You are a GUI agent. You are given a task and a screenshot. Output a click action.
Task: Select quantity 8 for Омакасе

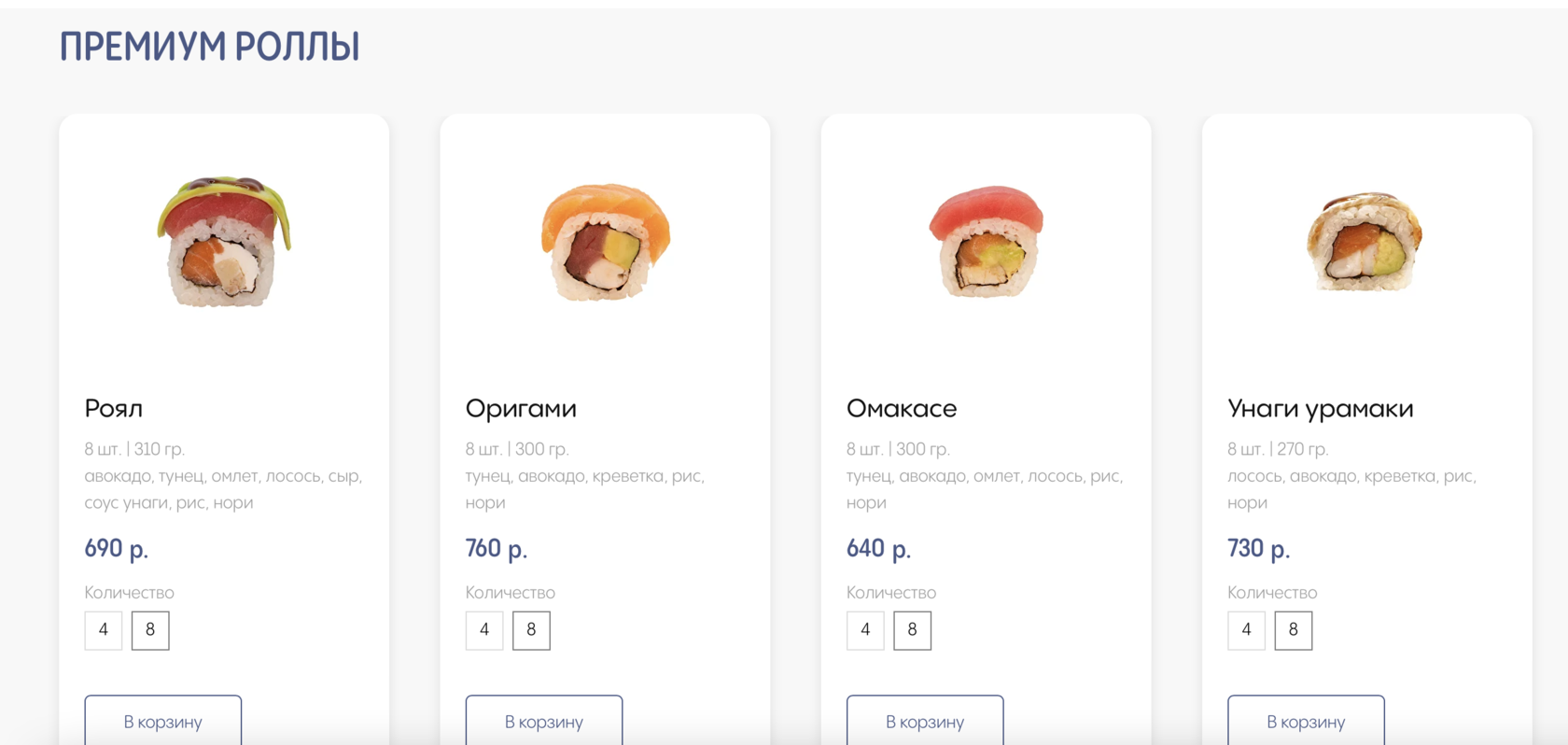(912, 630)
